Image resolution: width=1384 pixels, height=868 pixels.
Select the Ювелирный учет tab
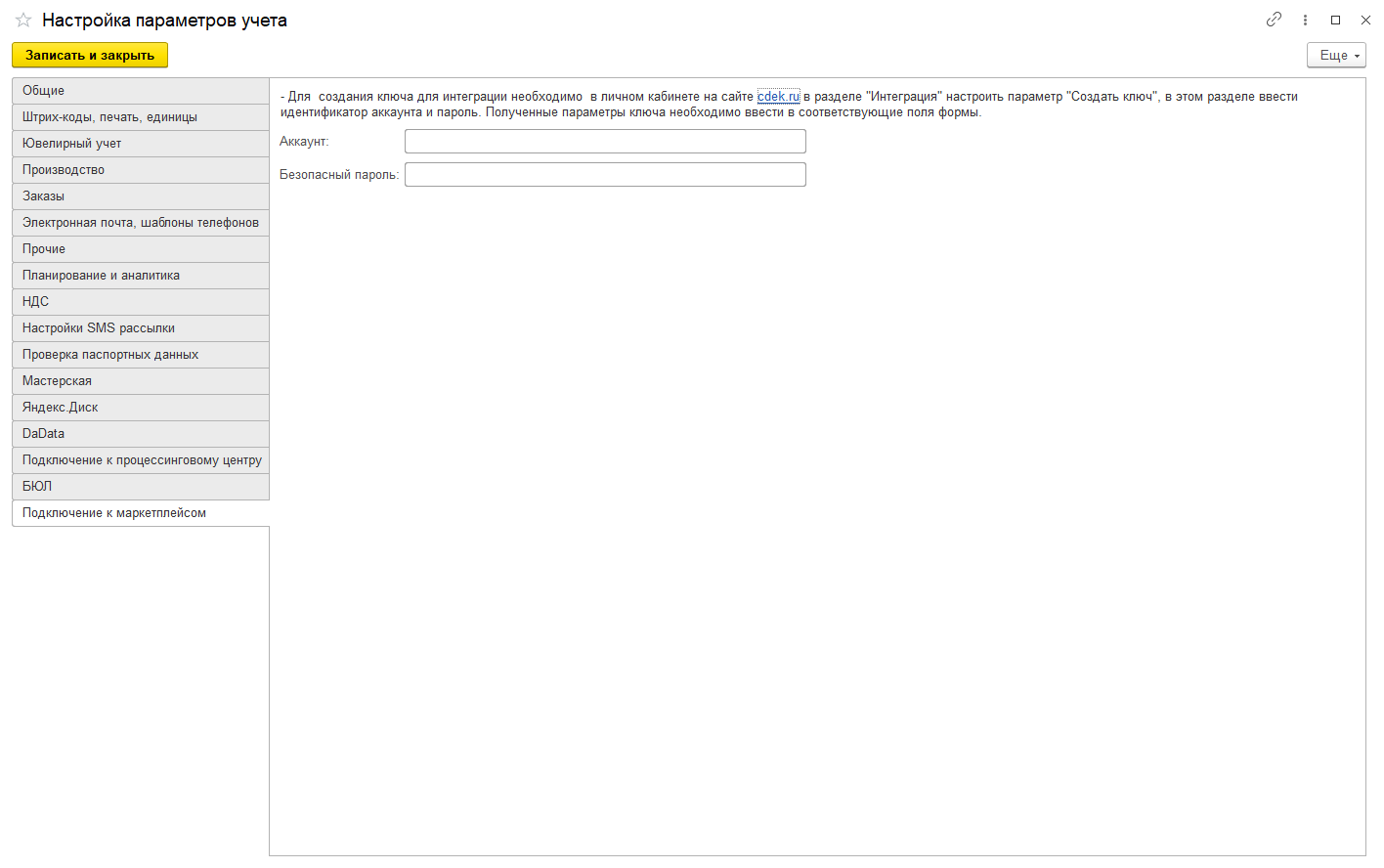tap(141, 144)
